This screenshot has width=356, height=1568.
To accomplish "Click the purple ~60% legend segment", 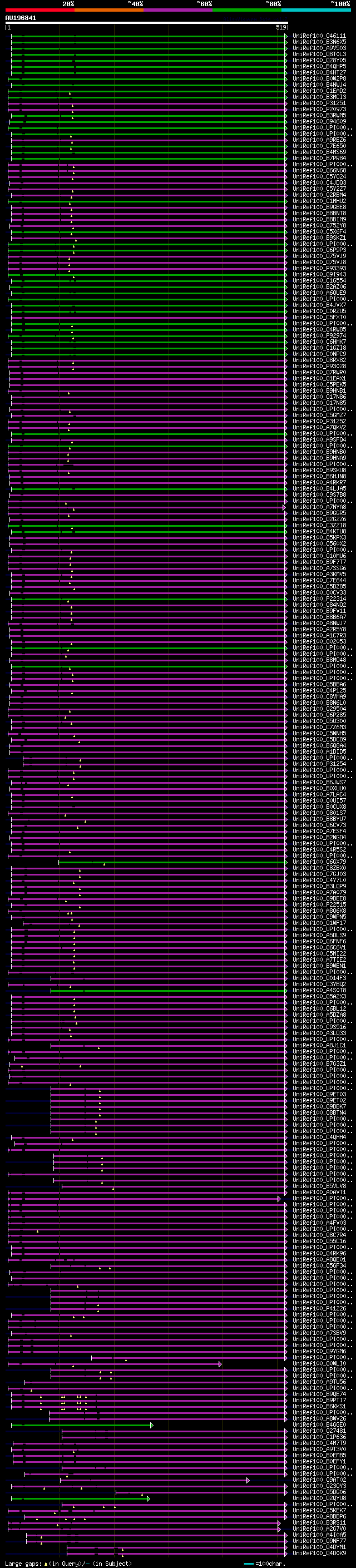I will (x=179, y=10).
